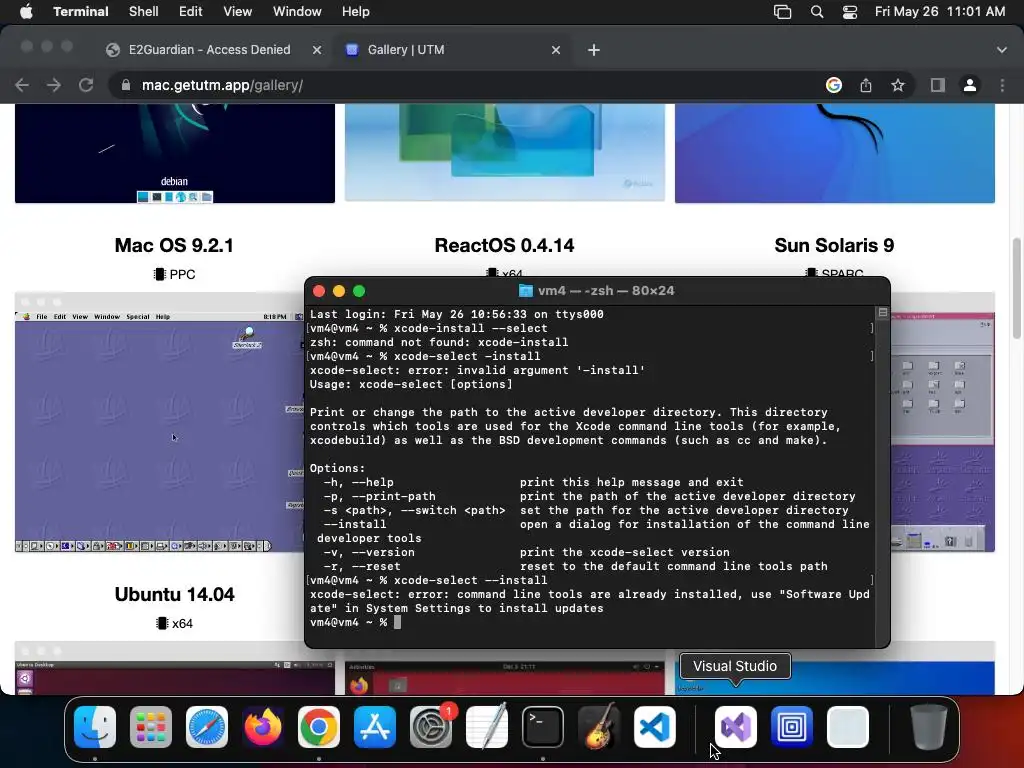Click the date and time in menu bar

940,12
